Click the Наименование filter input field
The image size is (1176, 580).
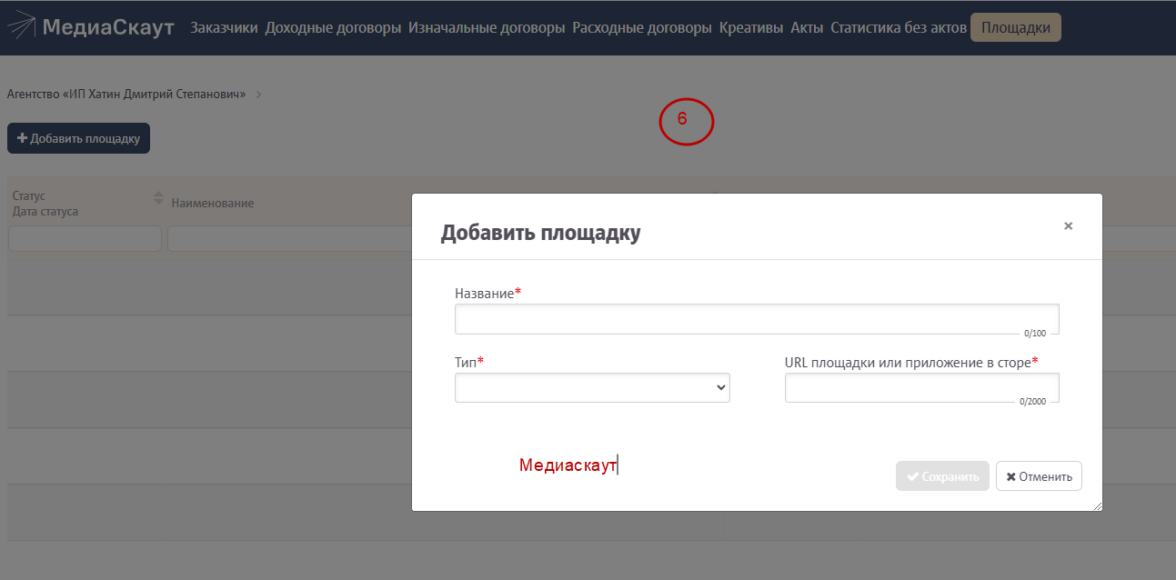290,239
